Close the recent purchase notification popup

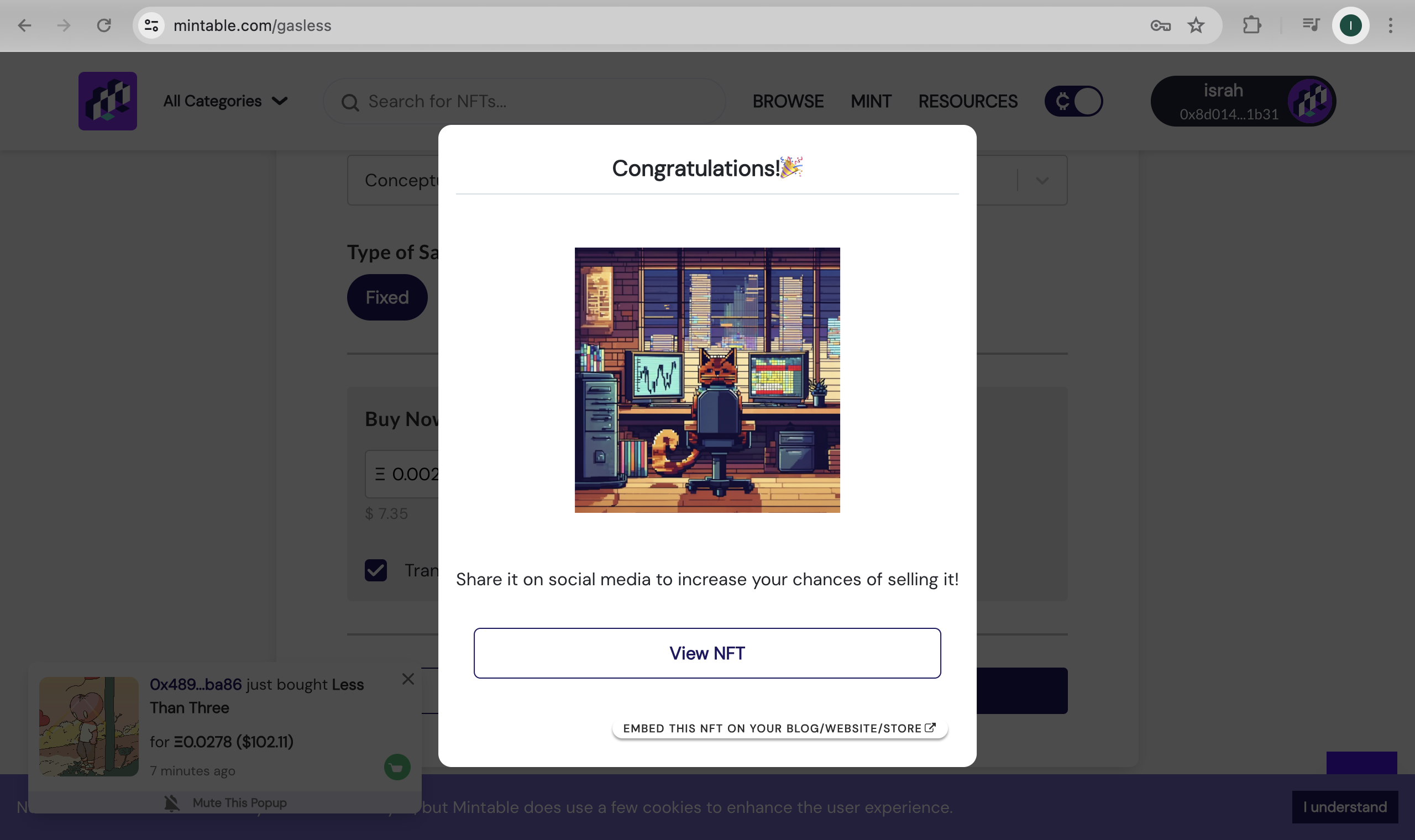pyautogui.click(x=408, y=679)
